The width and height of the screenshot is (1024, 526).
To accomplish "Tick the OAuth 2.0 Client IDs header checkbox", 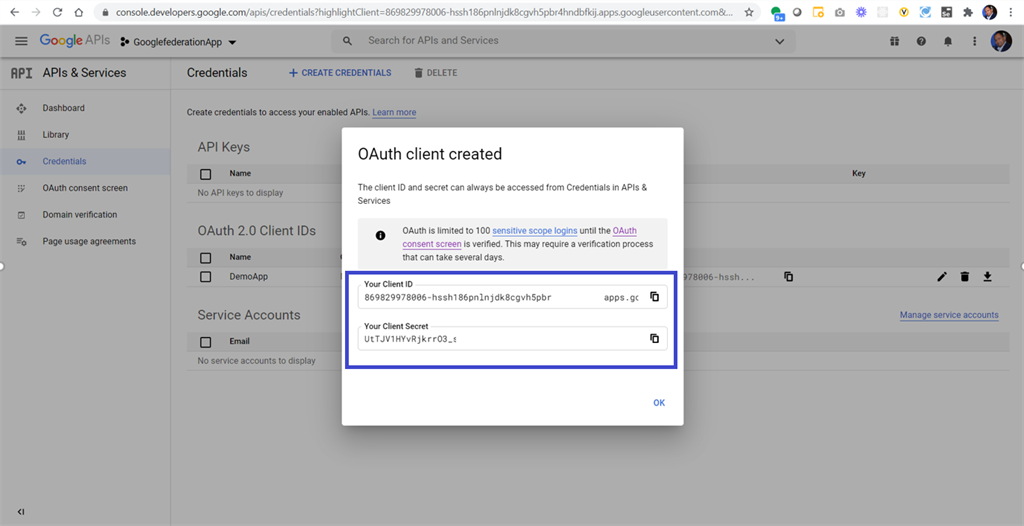I will coord(206,257).
